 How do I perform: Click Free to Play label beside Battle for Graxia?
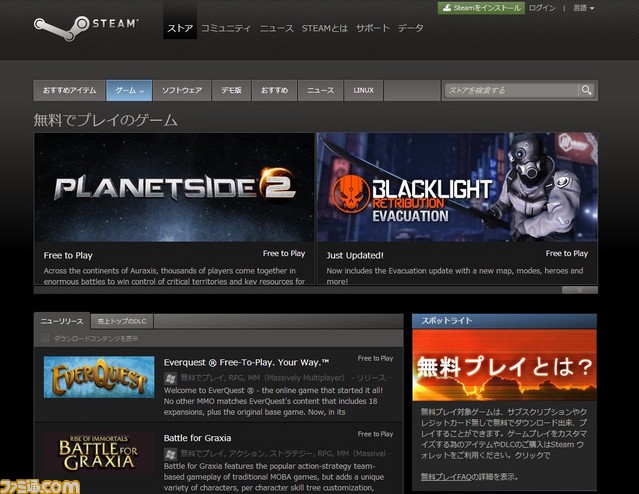(x=375, y=434)
